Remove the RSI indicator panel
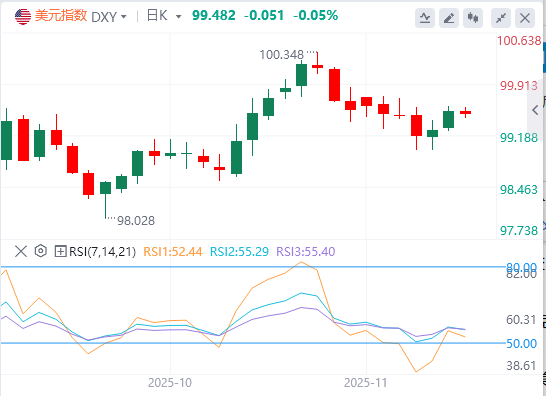The width and height of the screenshot is (546, 396). click(21, 251)
